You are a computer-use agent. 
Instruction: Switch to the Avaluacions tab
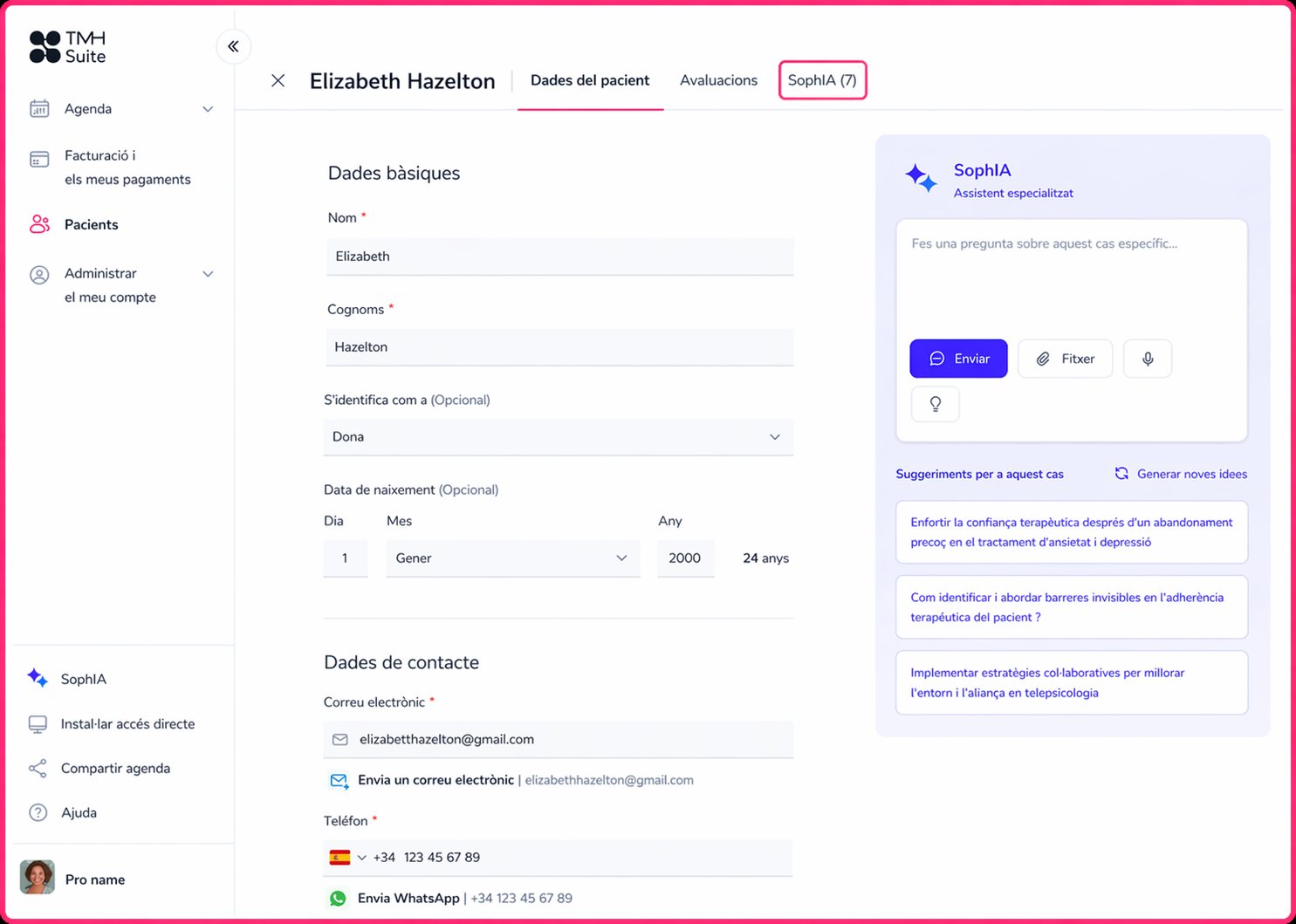point(718,80)
